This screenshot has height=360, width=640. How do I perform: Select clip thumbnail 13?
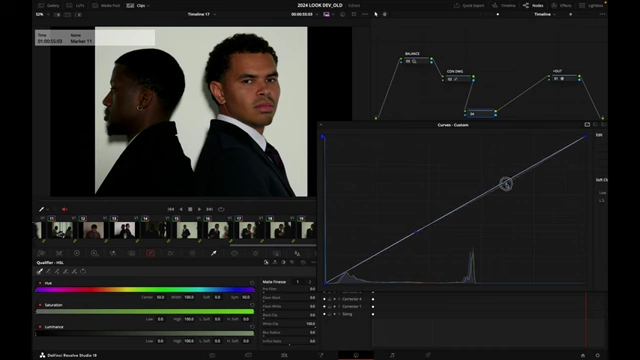click(x=124, y=230)
